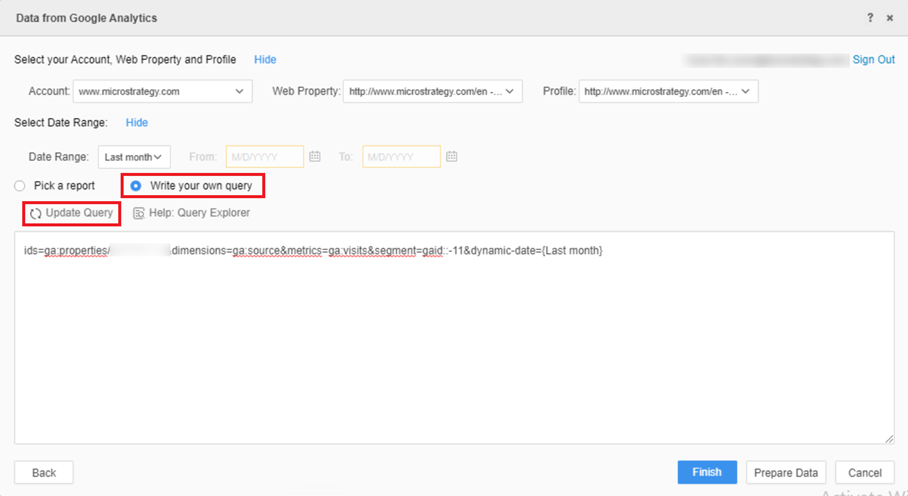This screenshot has height=496, width=908.
Task: Select the Pick a report option
Action: [x=20, y=186]
